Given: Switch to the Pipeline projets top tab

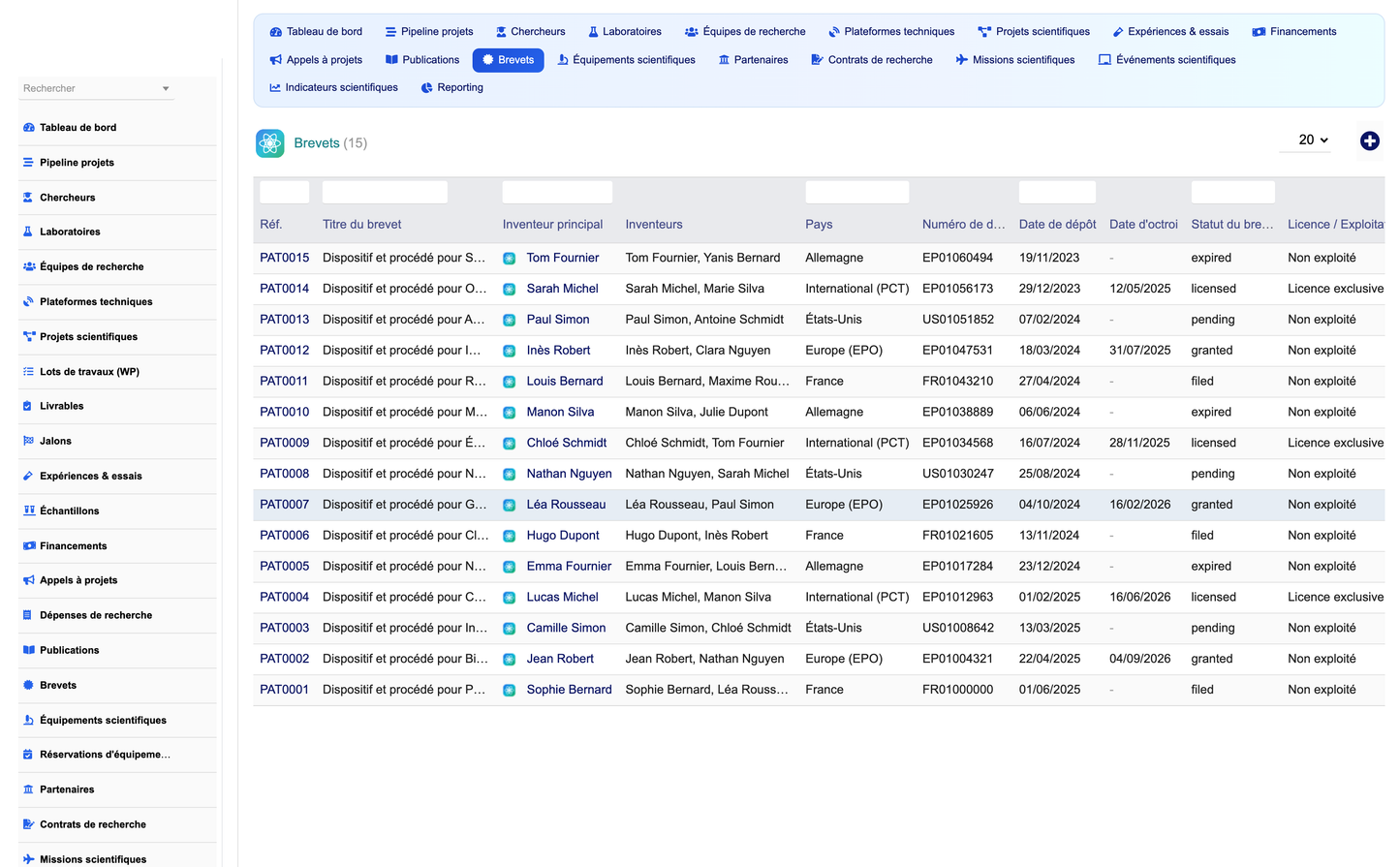Looking at the screenshot, I should point(429,32).
